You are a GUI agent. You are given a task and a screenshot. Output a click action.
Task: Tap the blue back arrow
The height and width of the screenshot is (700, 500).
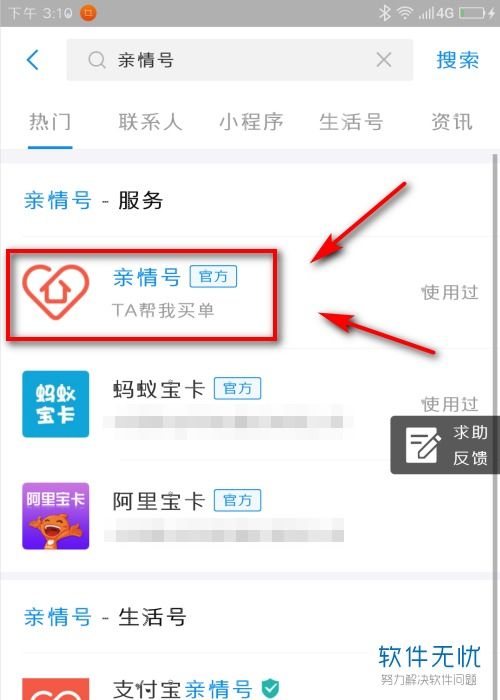point(33,60)
